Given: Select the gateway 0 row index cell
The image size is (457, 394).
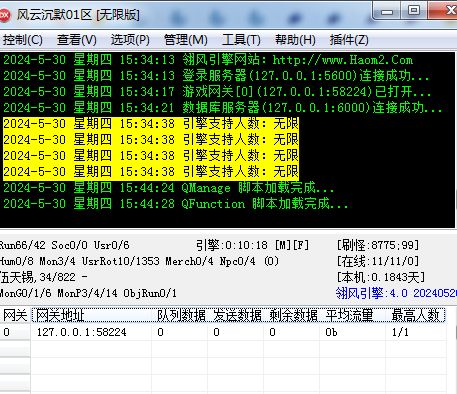Looking at the screenshot, I should click(x=15, y=332).
